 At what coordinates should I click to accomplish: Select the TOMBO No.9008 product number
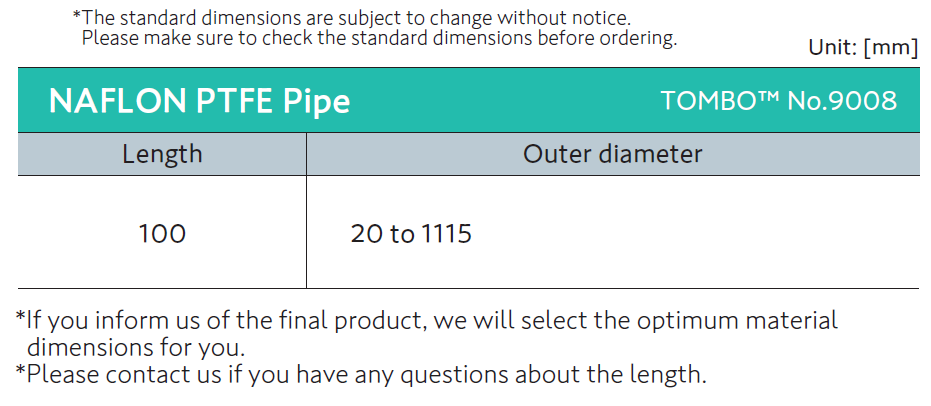click(778, 101)
